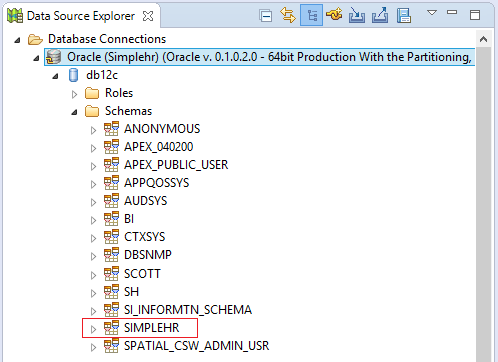Select the SI_INFORMTN_SCHEMA schema icon
The width and height of the screenshot is (498, 362).
click(111, 309)
